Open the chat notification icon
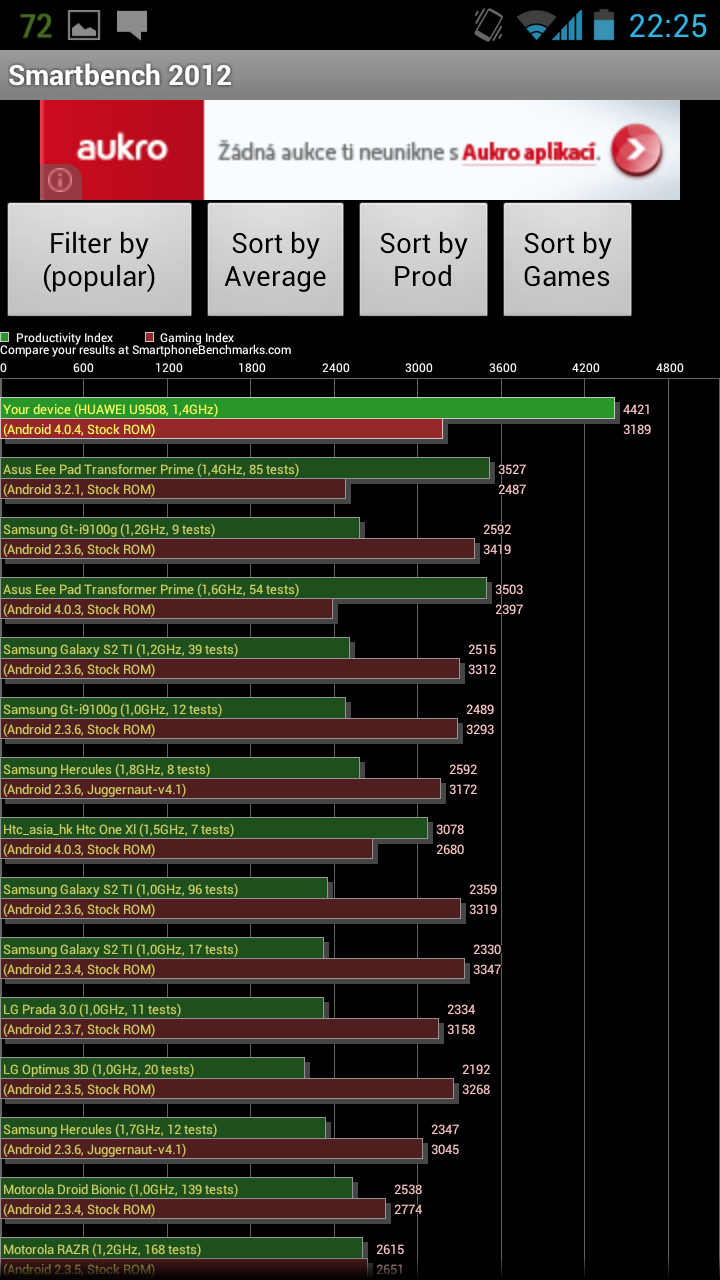Viewport: 720px width, 1280px height. pyautogui.click(x=132, y=25)
